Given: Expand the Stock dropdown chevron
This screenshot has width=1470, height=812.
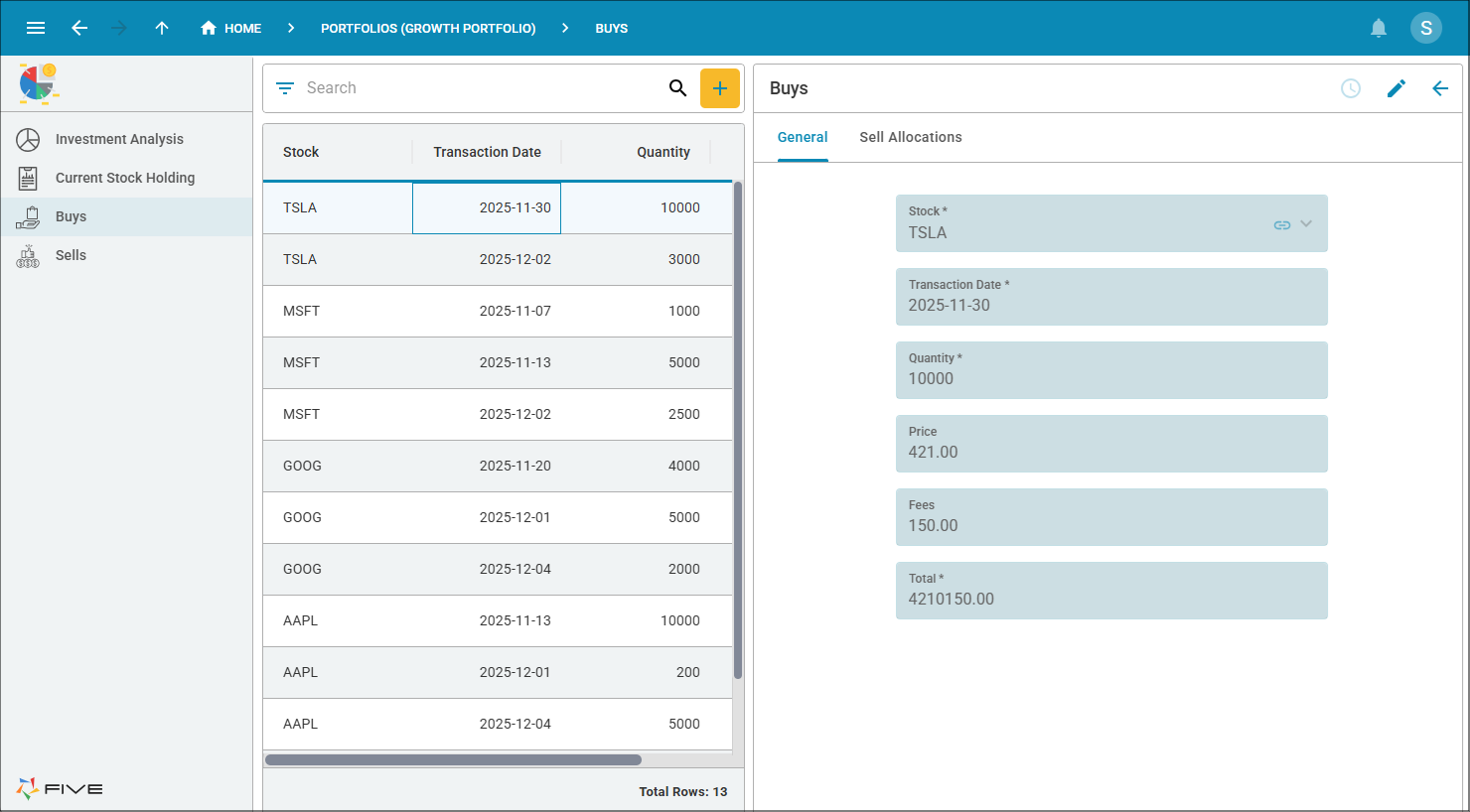Looking at the screenshot, I should 1306,224.
